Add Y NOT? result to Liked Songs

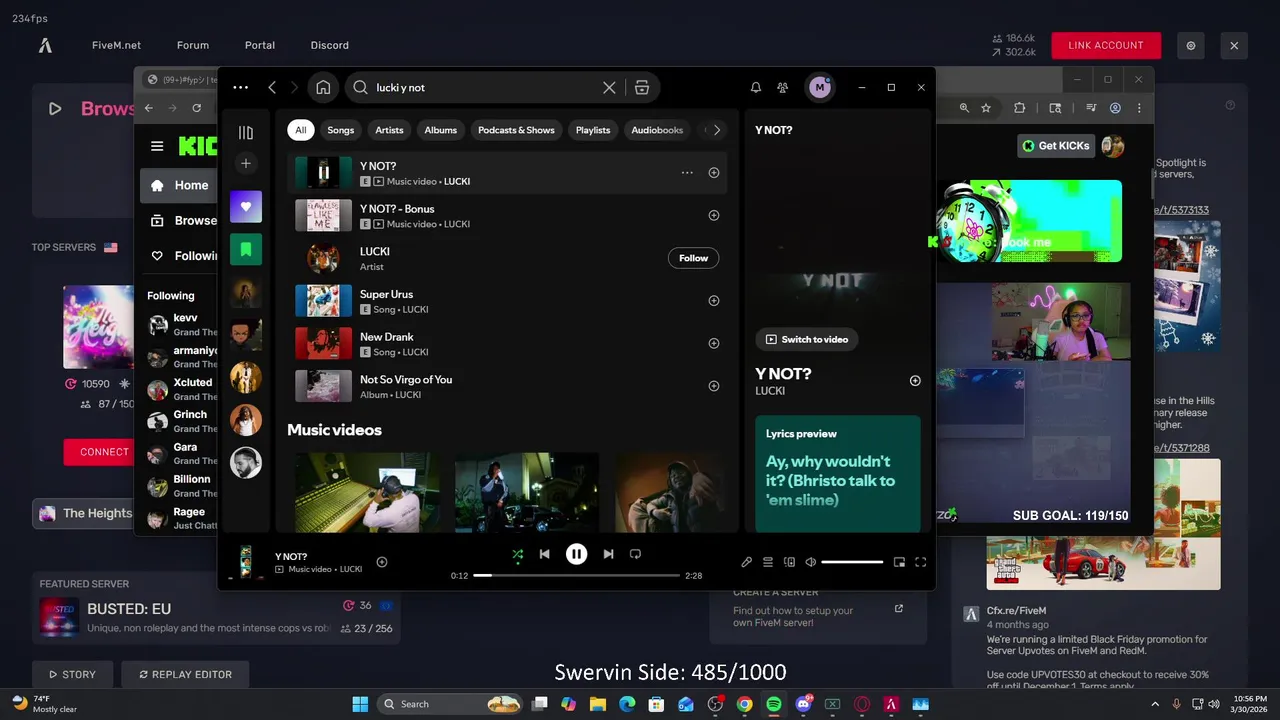(x=714, y=173)
